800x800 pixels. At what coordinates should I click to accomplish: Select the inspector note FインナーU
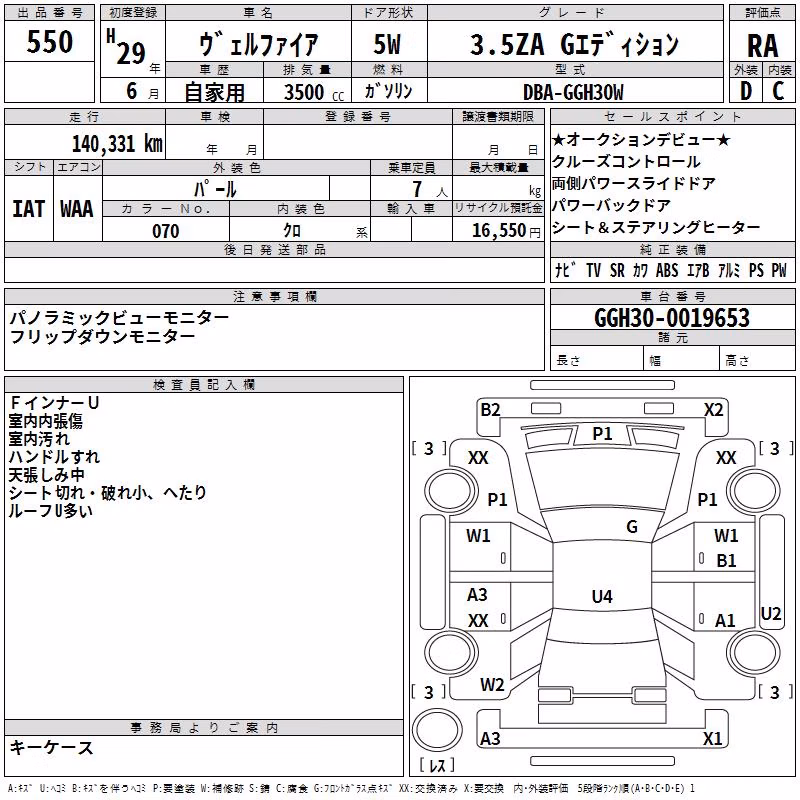[54, 403]
